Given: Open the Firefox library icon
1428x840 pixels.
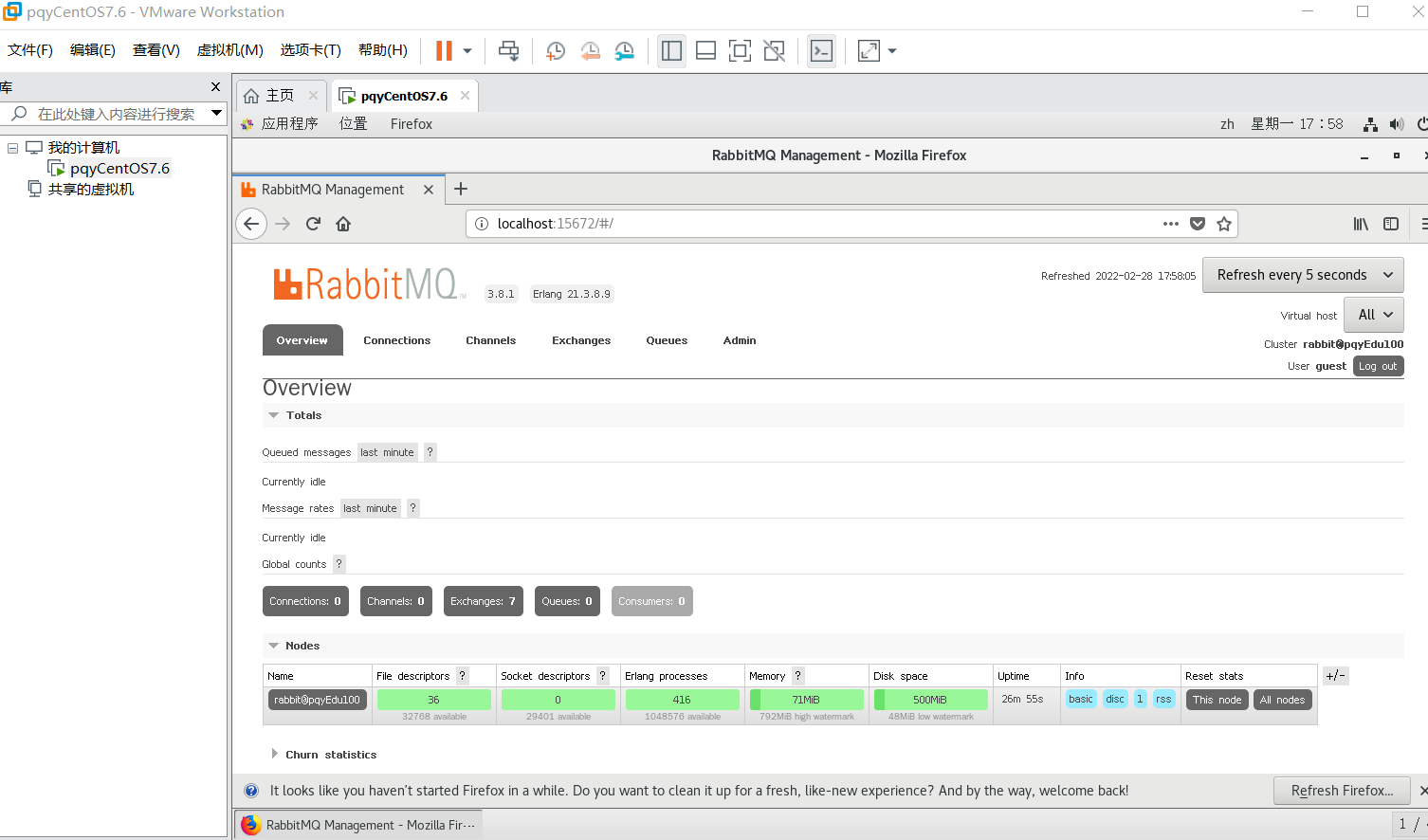Looking at the screenshot, I should coord(1361,224).
